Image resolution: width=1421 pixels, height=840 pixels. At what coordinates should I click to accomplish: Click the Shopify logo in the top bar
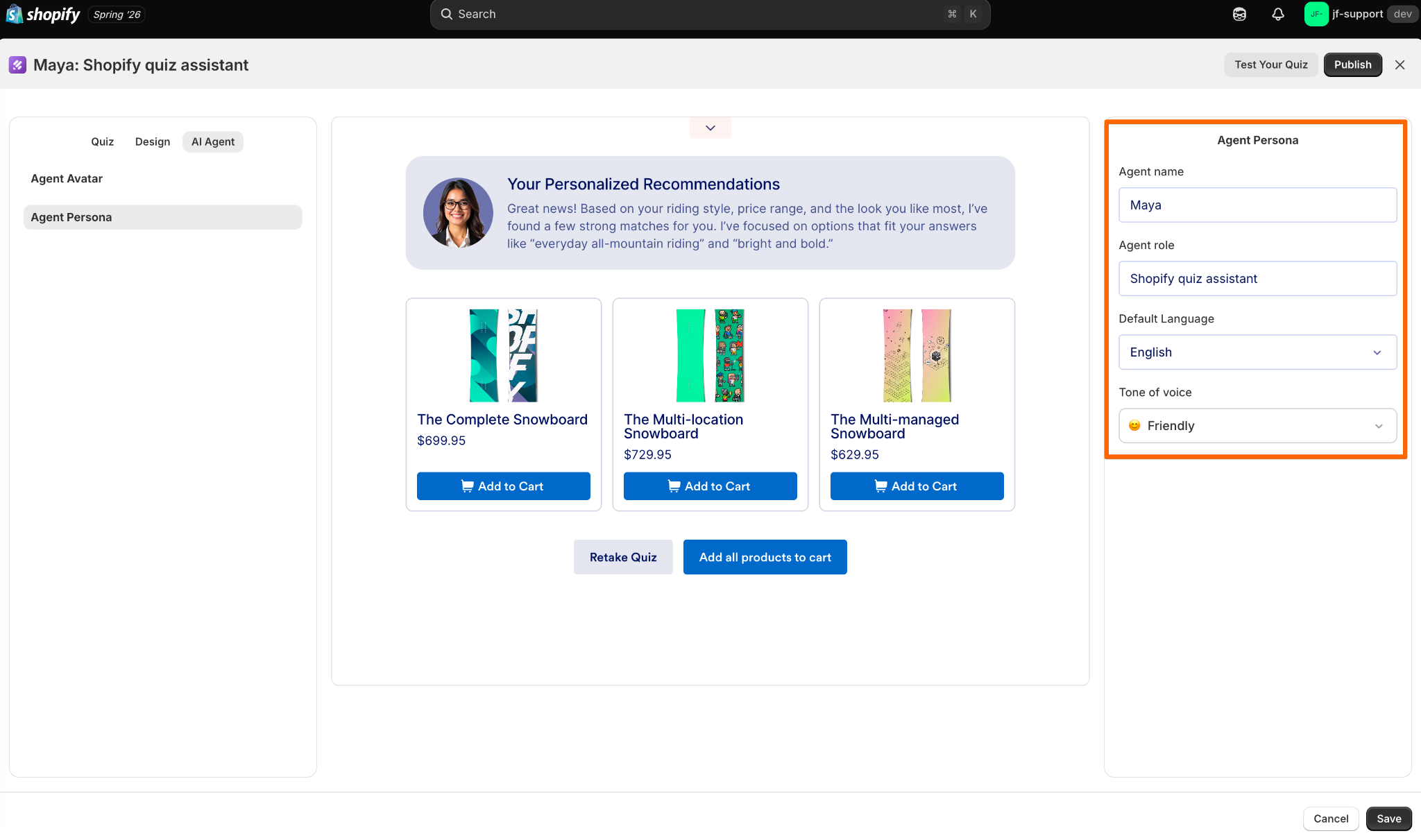pyautogui.click(x=43, y=14)
